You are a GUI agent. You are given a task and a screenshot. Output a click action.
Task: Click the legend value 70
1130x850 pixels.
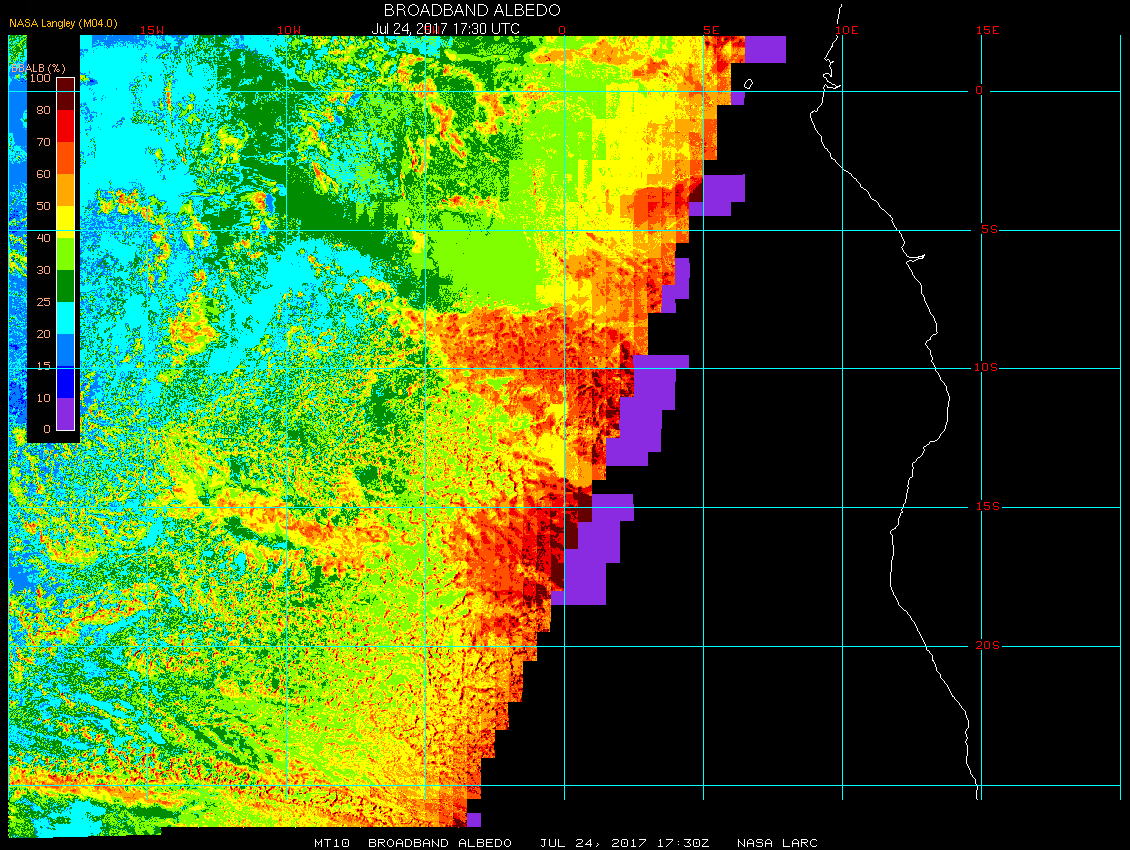[43, 142]
